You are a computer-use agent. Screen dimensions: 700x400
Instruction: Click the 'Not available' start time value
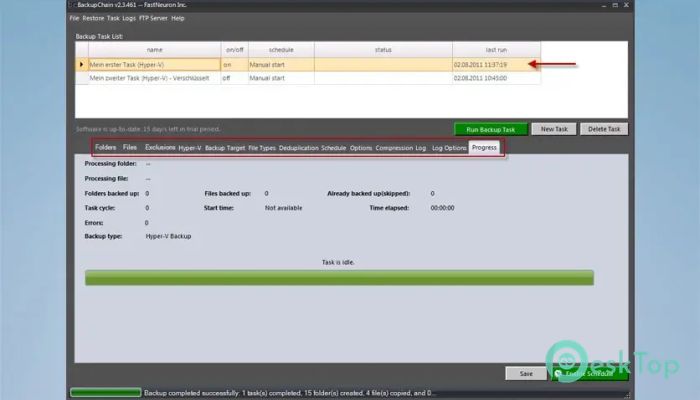283,208
